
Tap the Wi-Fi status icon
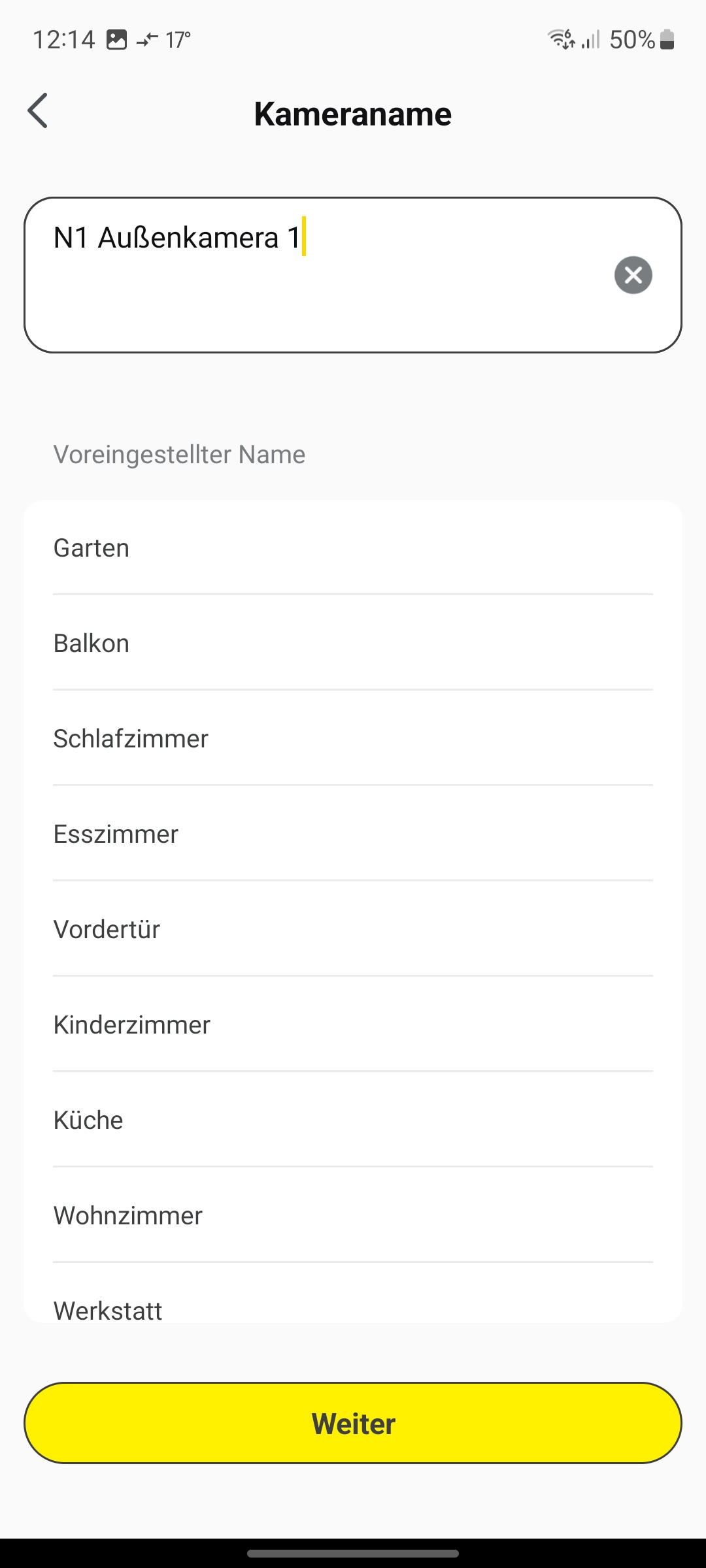click(561, 39)
